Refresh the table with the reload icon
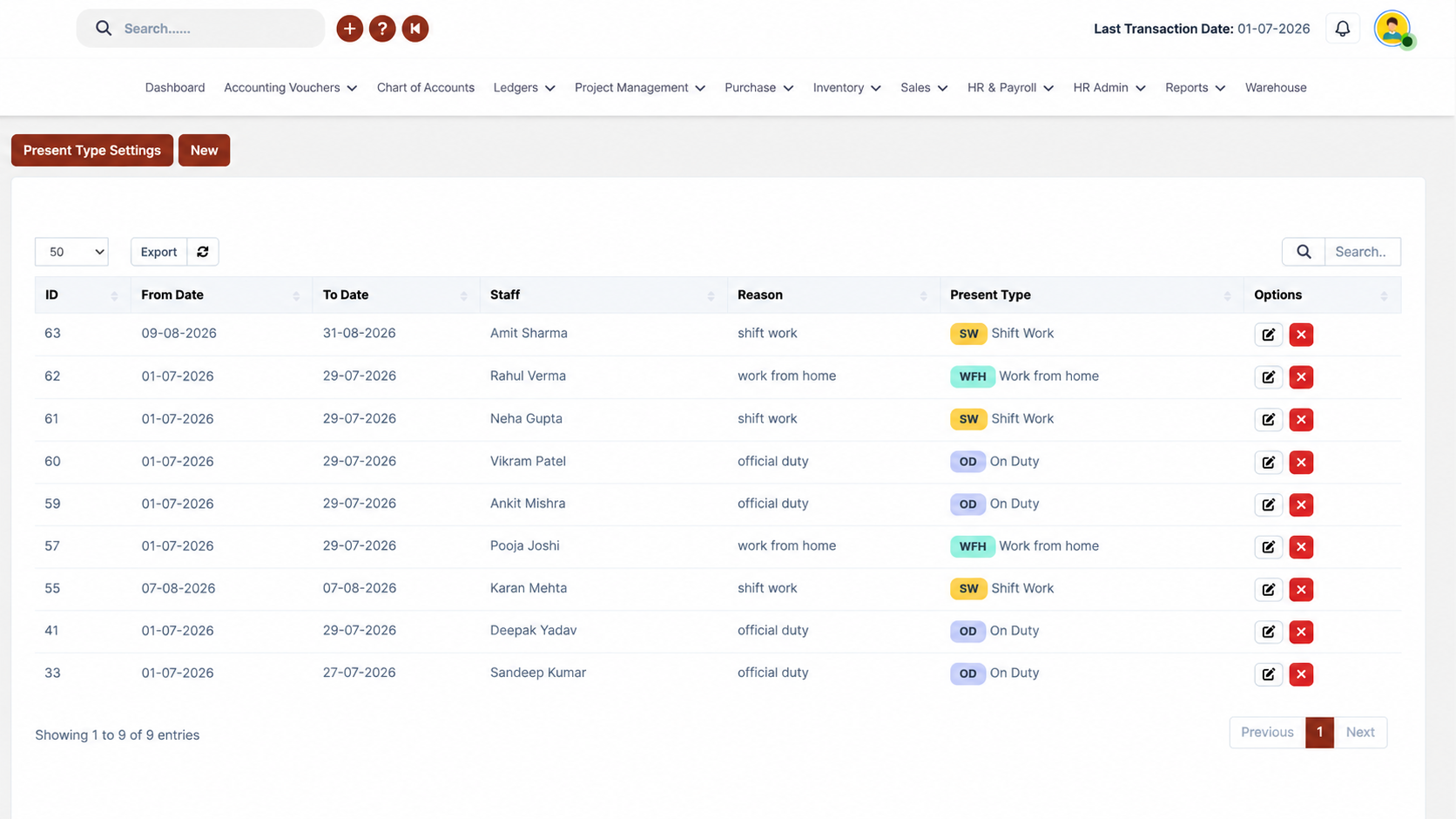The height and width of the screenshot is (819, 1456). 203,252
